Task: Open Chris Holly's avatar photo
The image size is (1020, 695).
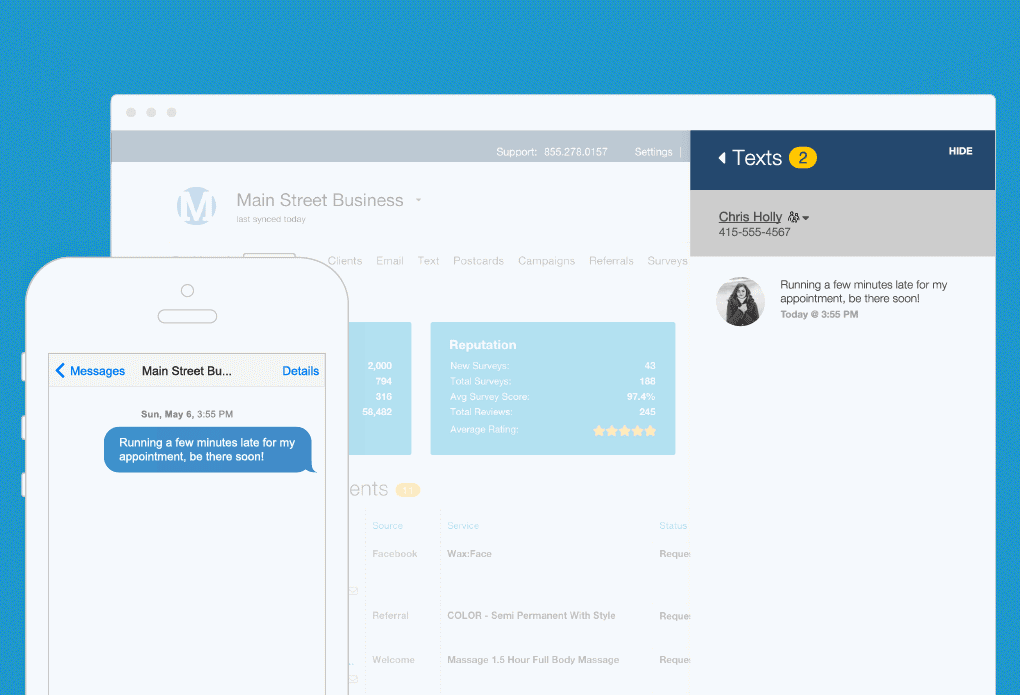Action: 740,301
